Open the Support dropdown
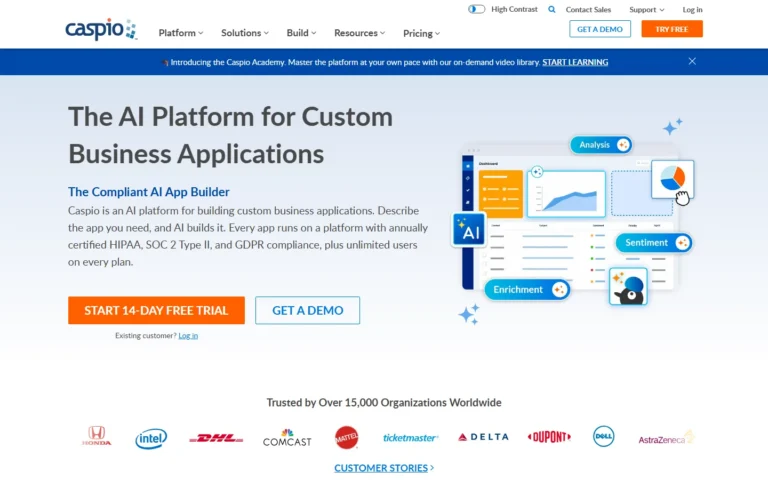Viewport: 768px width, 480px height. click(x=647, y=9)
